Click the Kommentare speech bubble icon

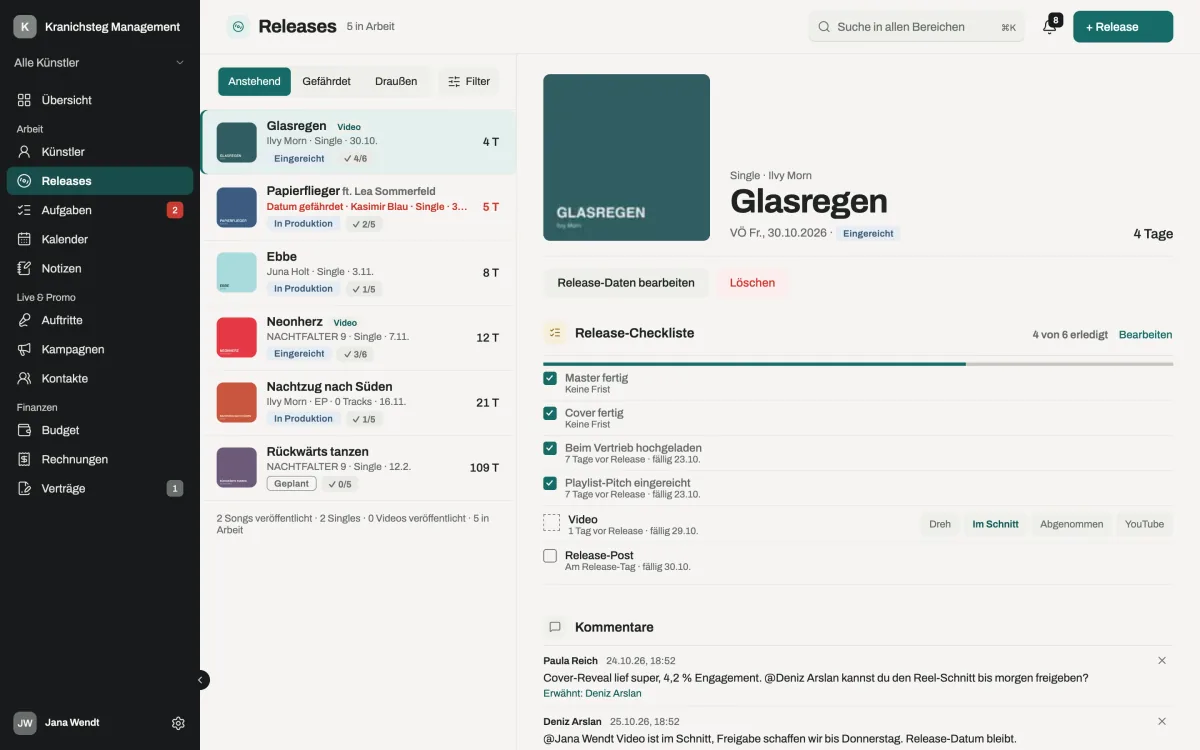555,627
